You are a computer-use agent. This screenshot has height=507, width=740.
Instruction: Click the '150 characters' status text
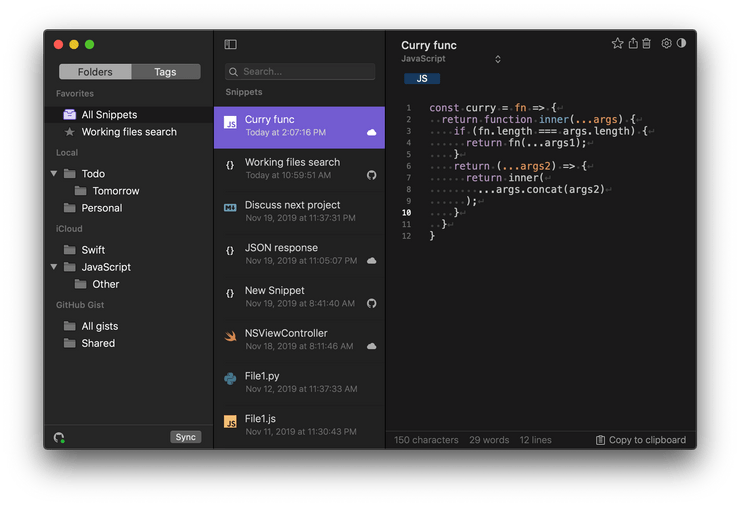click(426, 440)
